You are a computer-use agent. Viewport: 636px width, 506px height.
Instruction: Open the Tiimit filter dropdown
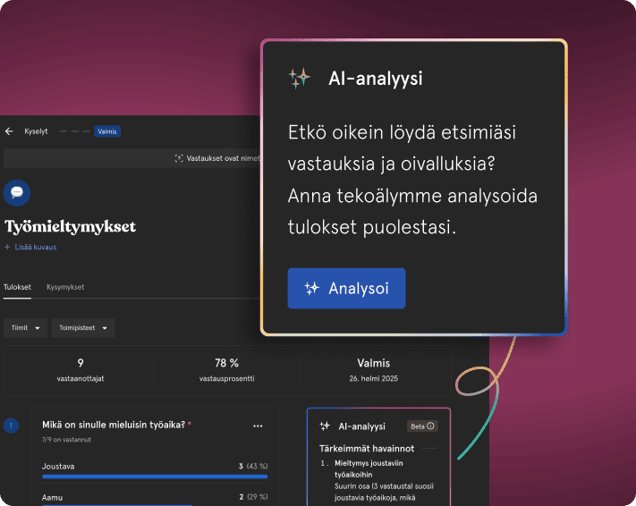pyautogui.click(x=26, y=328)
